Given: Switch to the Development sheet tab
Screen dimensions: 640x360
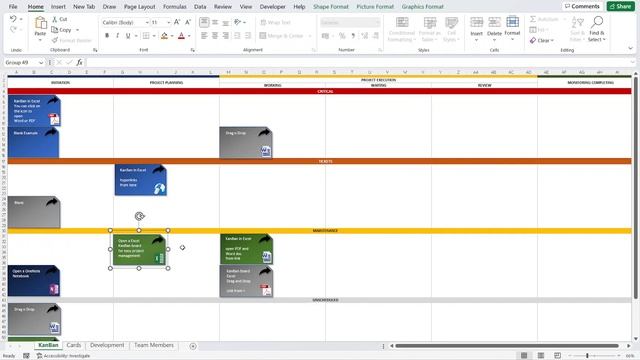Looking at the screenshot, I should point(107,345).
